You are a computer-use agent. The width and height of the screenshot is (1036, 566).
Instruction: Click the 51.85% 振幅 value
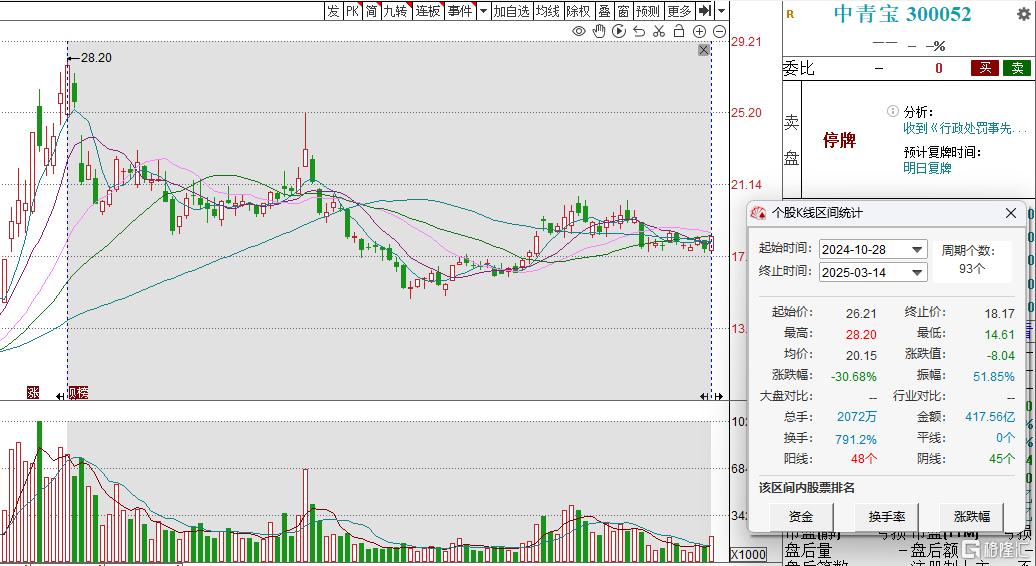pyautogui.click(x=994, y=376)
